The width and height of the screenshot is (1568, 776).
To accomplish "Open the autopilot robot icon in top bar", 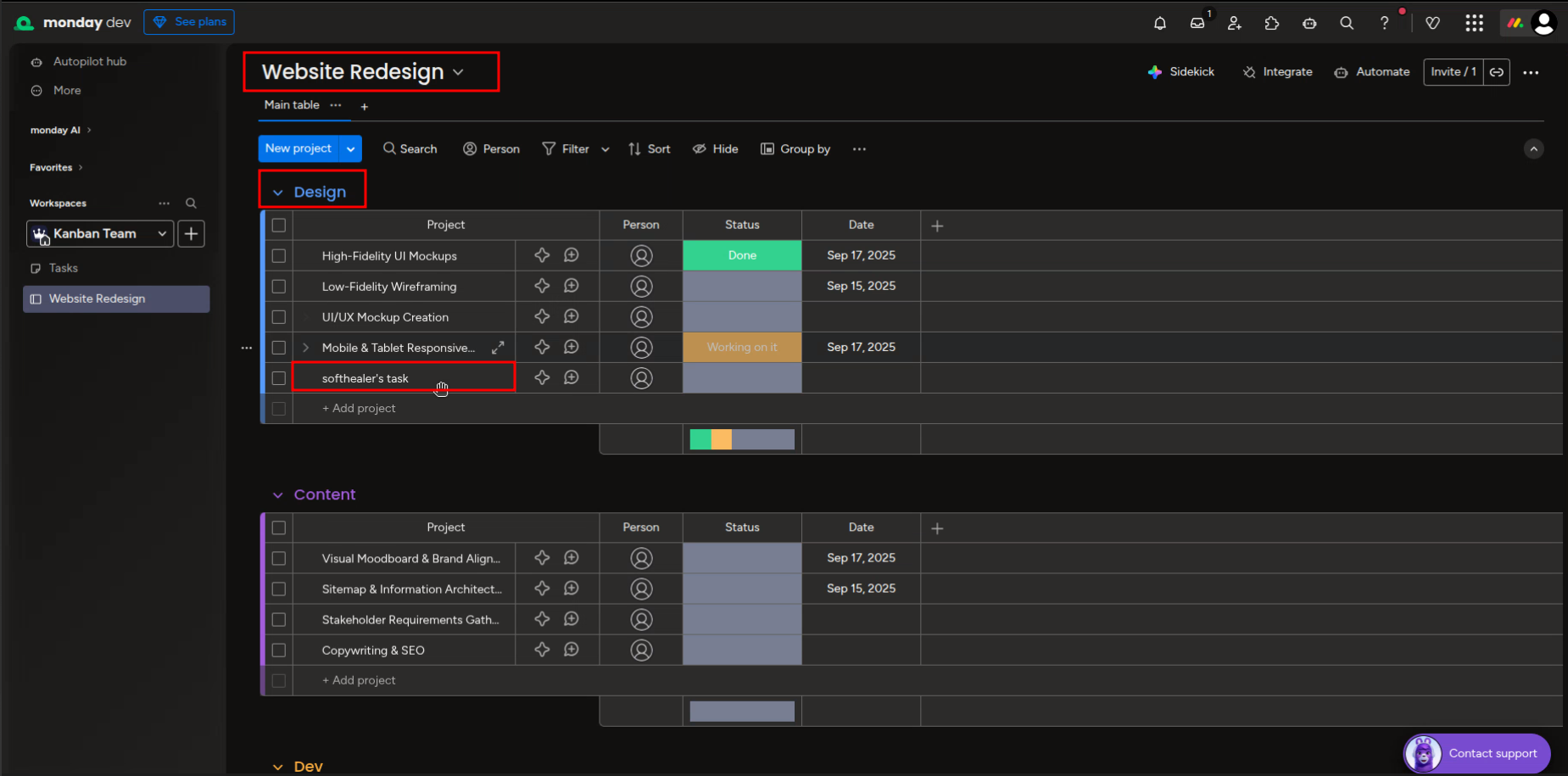I will pyautogui.click(x=1309, y=23).
